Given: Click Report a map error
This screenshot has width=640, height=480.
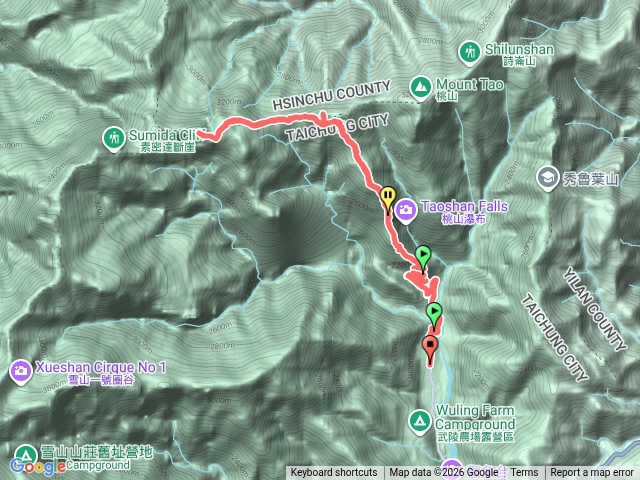Looking at the screenshot, I should click(x=591, y=473).
